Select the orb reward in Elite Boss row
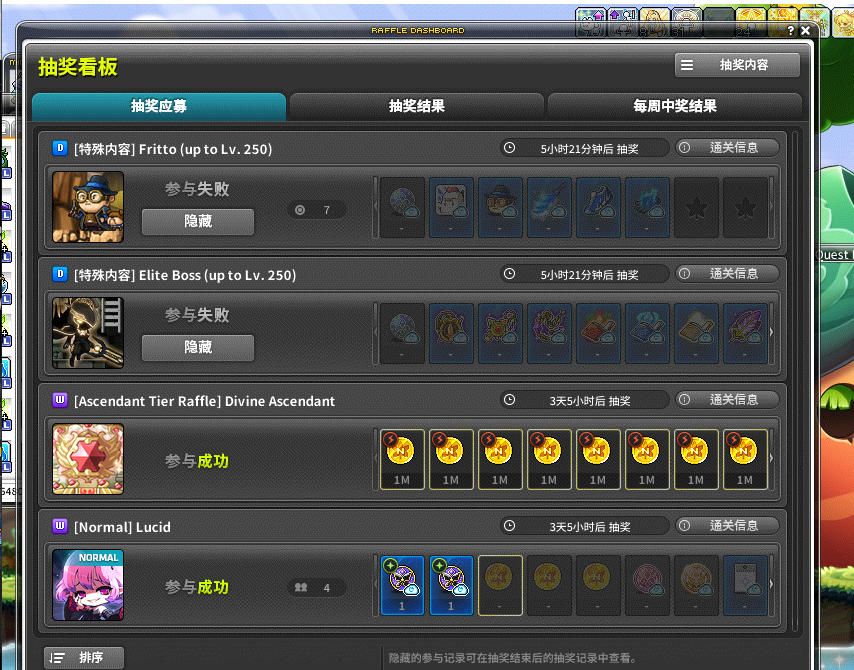 pos(402,333)
